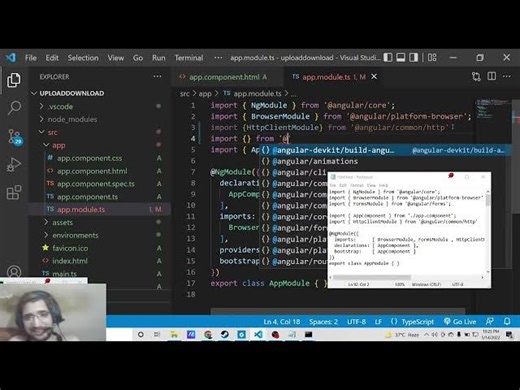This screenshot has width=520, height=390.
Task: Click VS Code icon in taskbar
Action: click(x=258, y=334)
